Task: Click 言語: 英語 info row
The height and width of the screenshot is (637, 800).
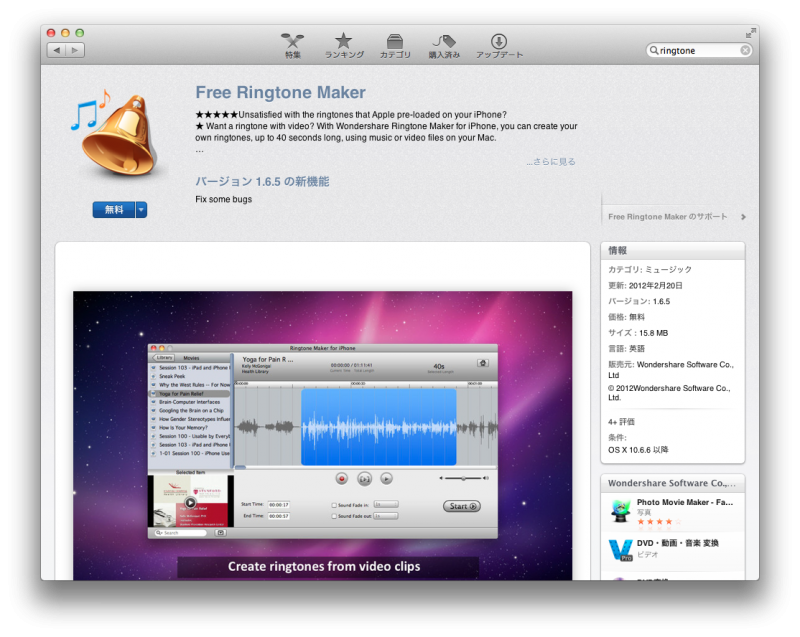Action: click(x=627, y=349)
